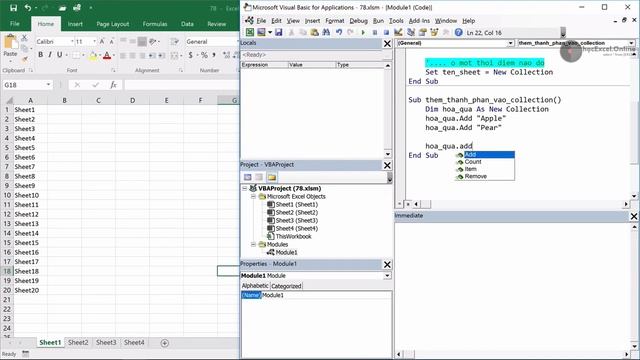
Task: Toggle Italic formatting in Excel ribbon
Action: tap(50, 55)
